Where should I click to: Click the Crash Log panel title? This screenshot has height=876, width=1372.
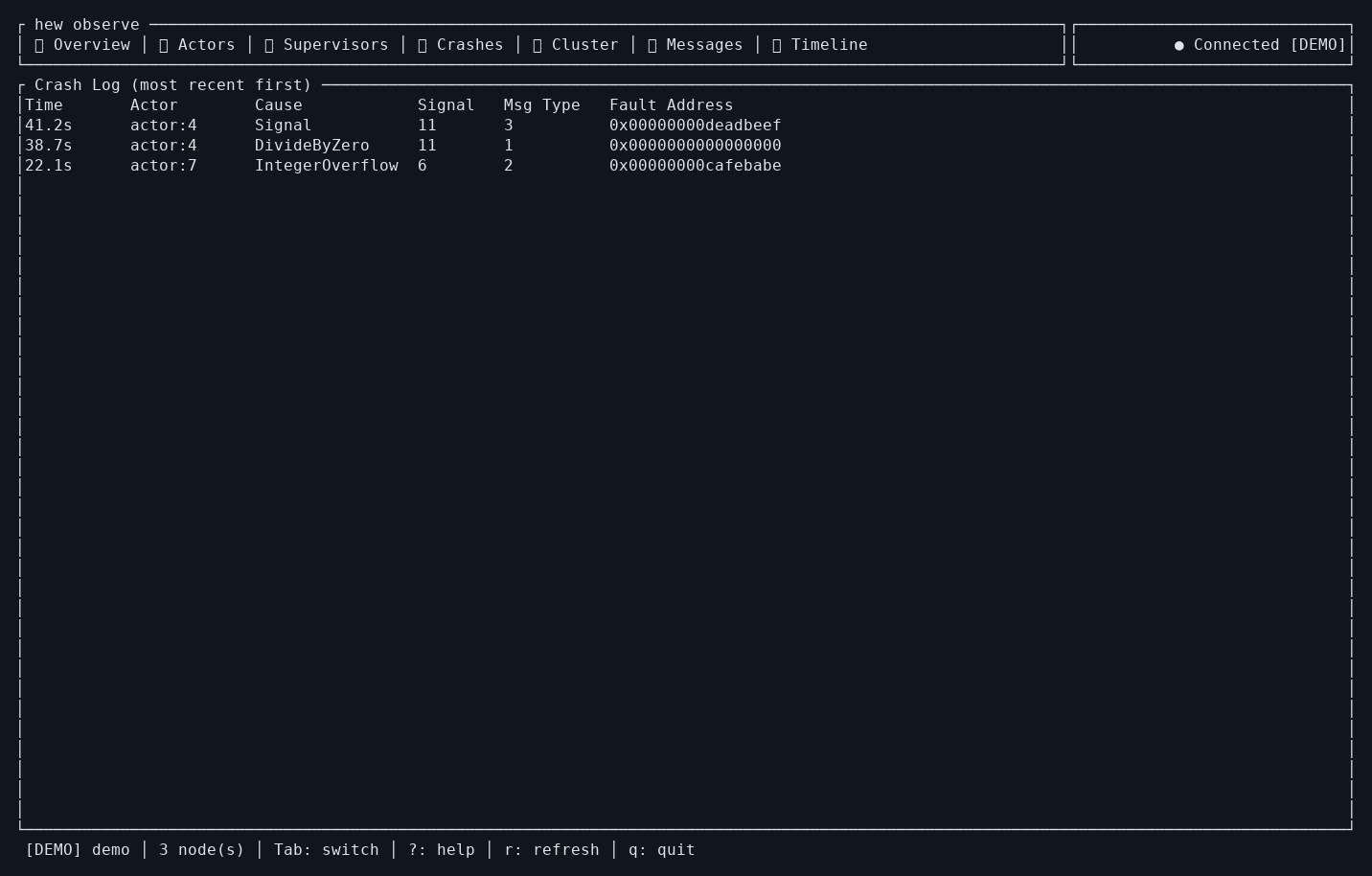(x=173, y=85)
